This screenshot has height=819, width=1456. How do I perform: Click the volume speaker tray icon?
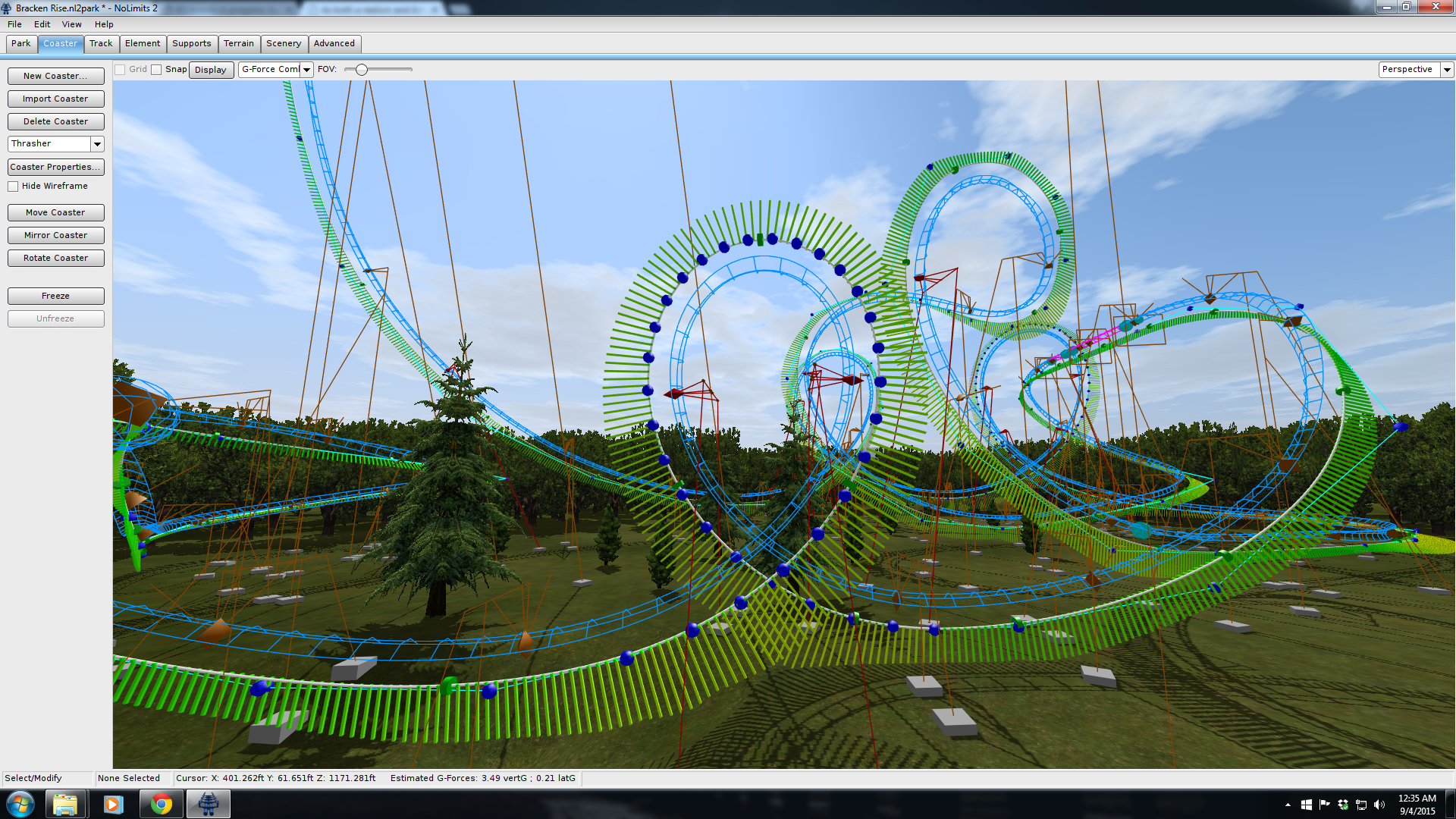[x=1379, y=805]
